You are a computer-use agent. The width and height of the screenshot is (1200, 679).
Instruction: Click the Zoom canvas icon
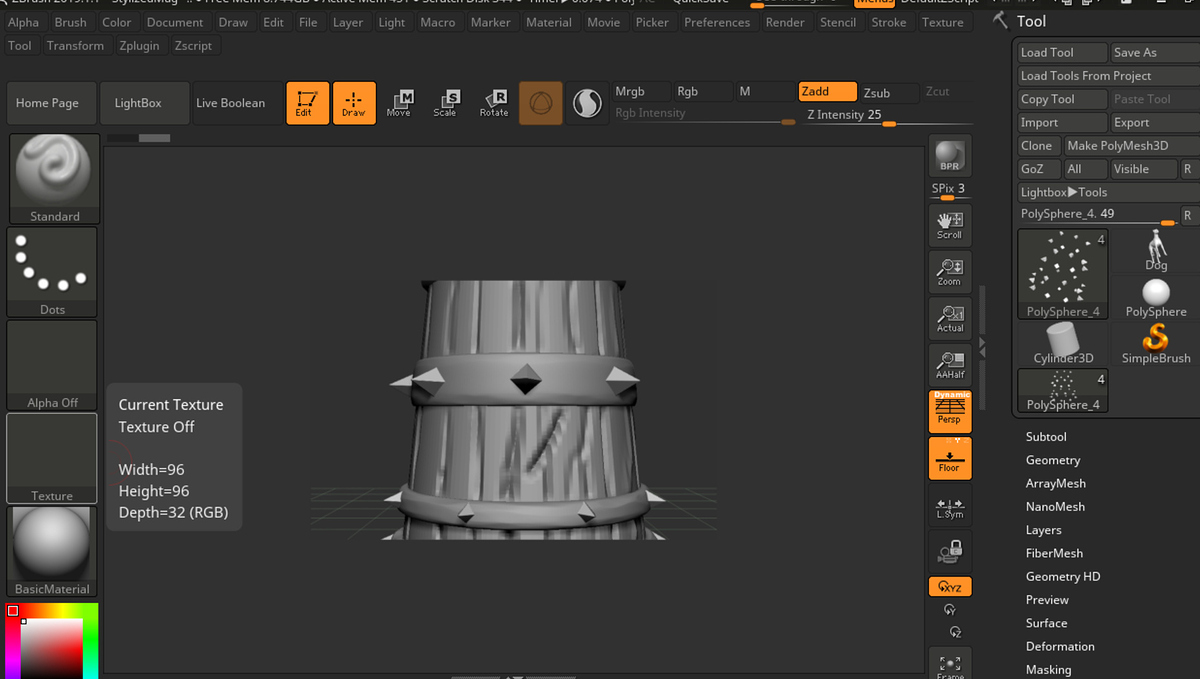click(x=949, y=271)
